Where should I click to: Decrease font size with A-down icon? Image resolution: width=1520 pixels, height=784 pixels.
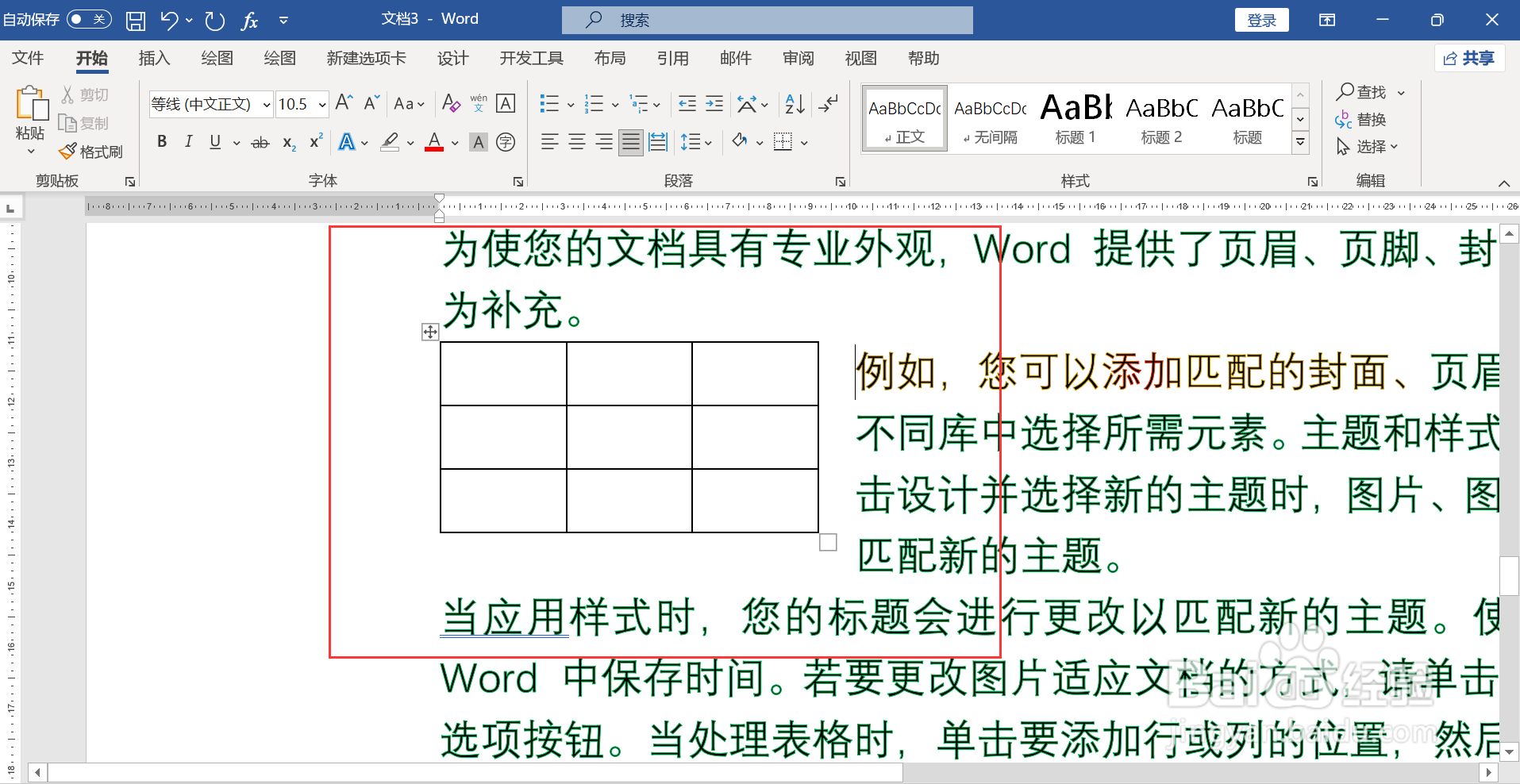click(371, 102)
